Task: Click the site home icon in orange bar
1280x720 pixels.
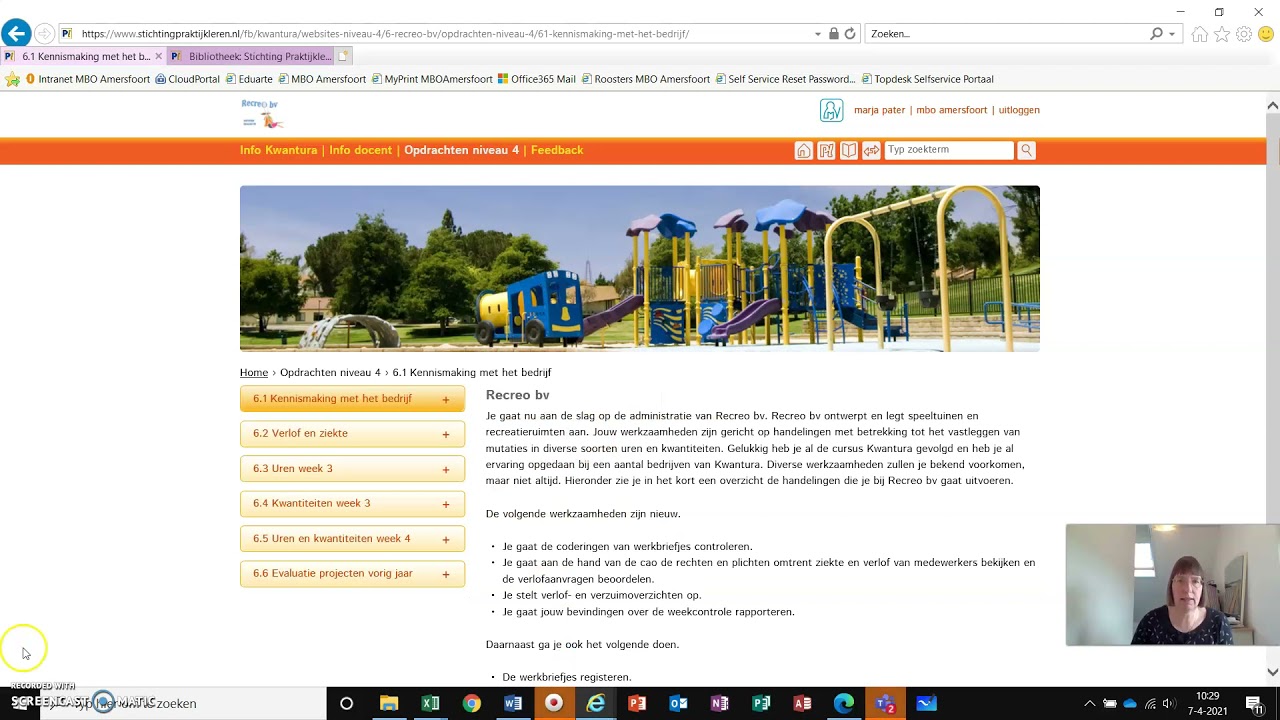Action: [x=803, y=150]
